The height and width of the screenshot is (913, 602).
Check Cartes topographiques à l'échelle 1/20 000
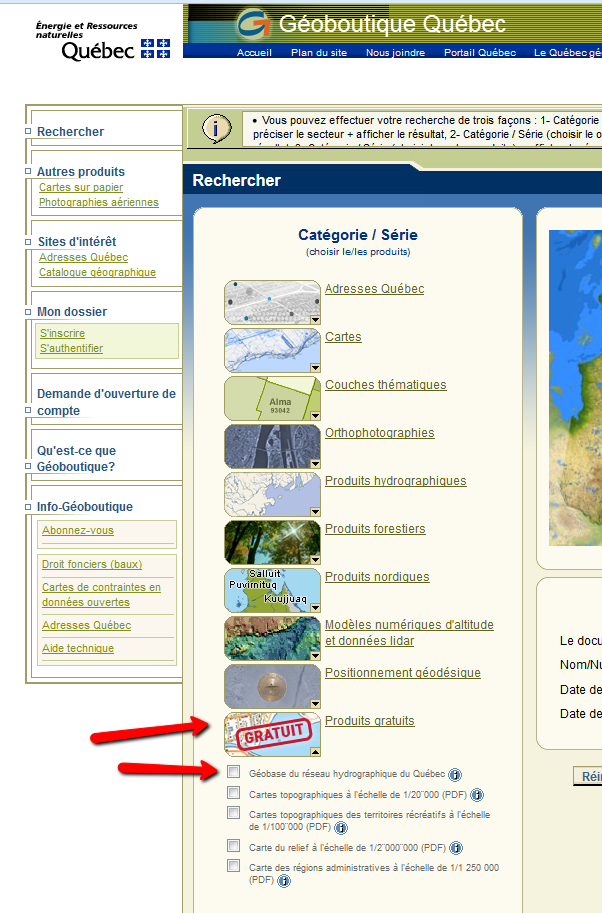point(233,792)
